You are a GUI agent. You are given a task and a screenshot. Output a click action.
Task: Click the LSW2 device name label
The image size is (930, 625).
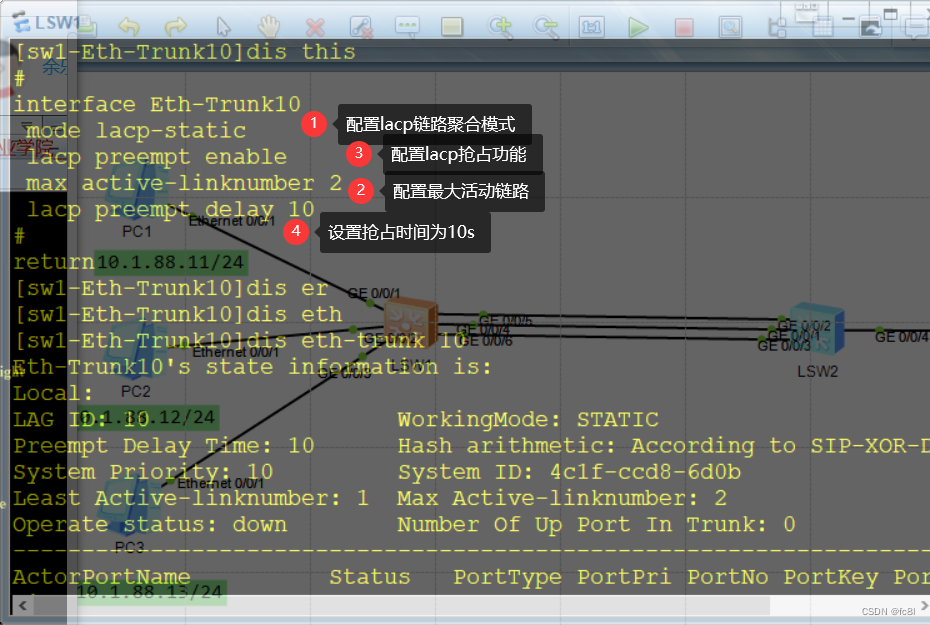[x=817, y=372]
